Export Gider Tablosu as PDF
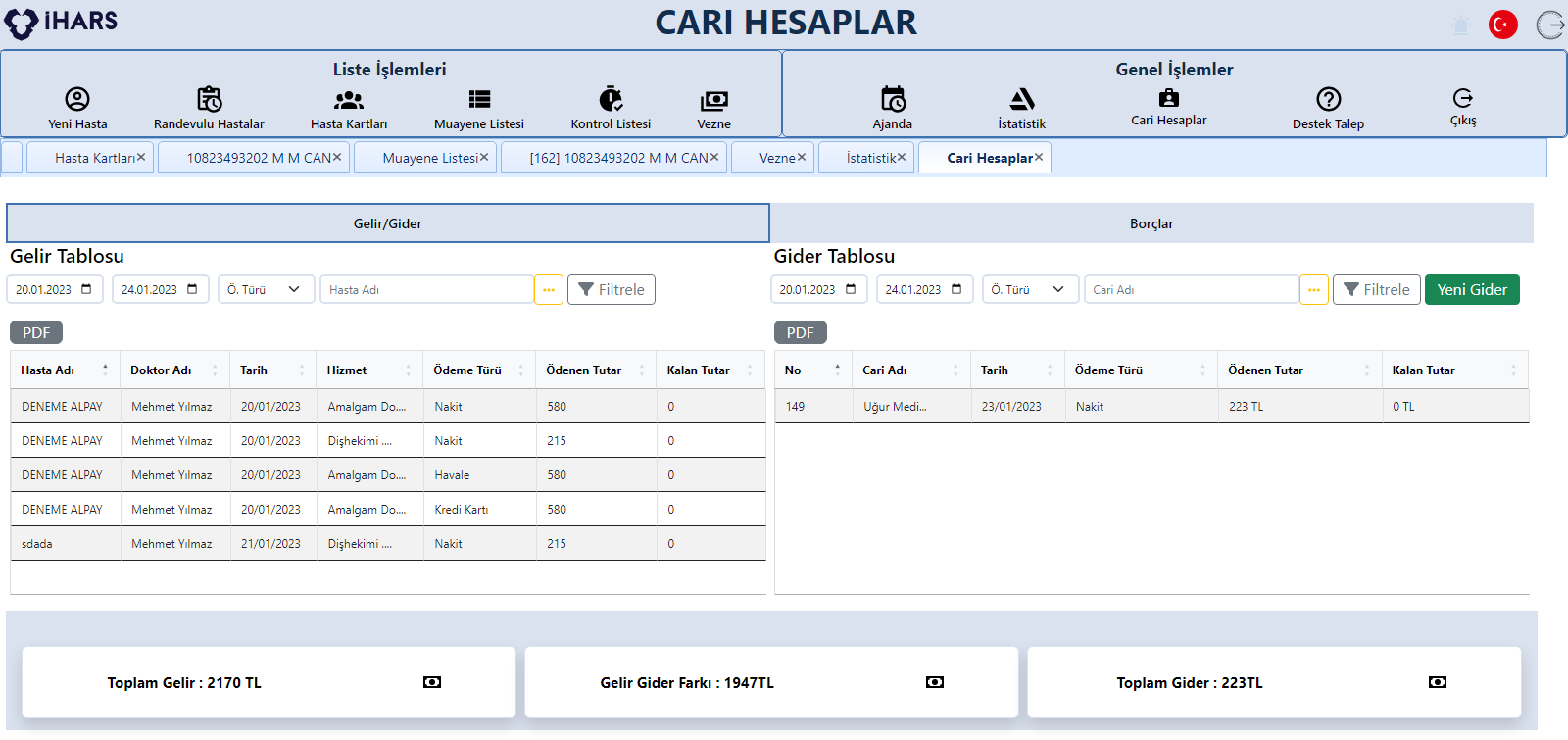The width and height of the screenshot is (1568, 740). (800, 333)
